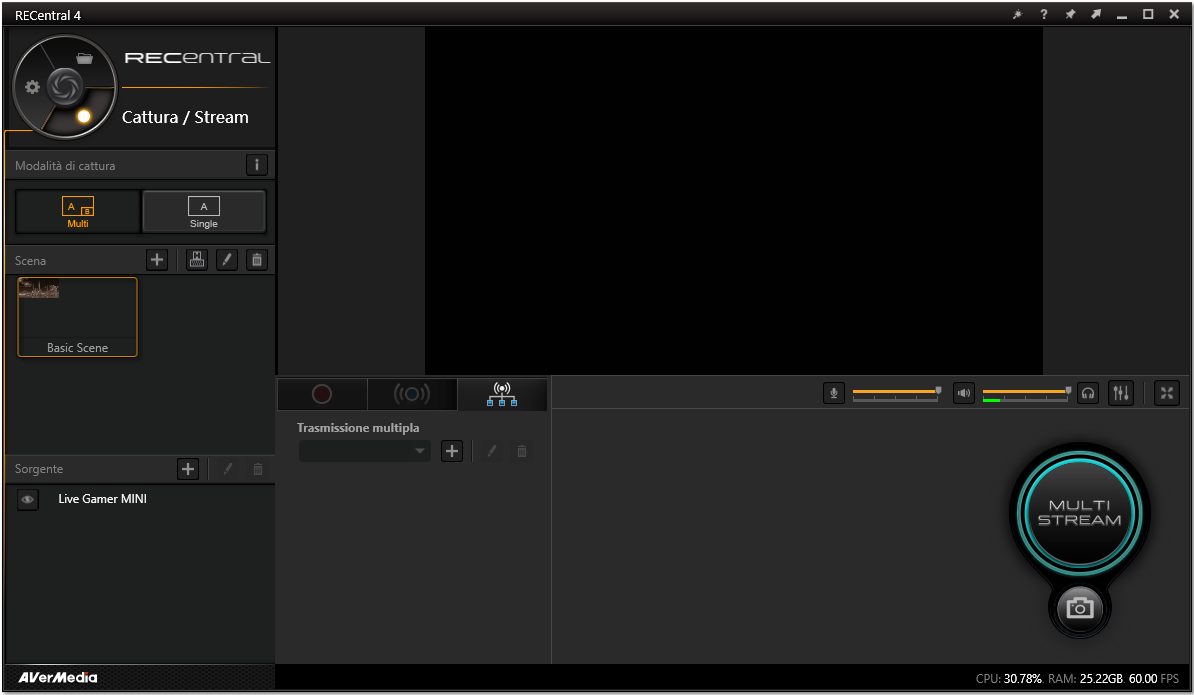Select Single capture mode

204,212
